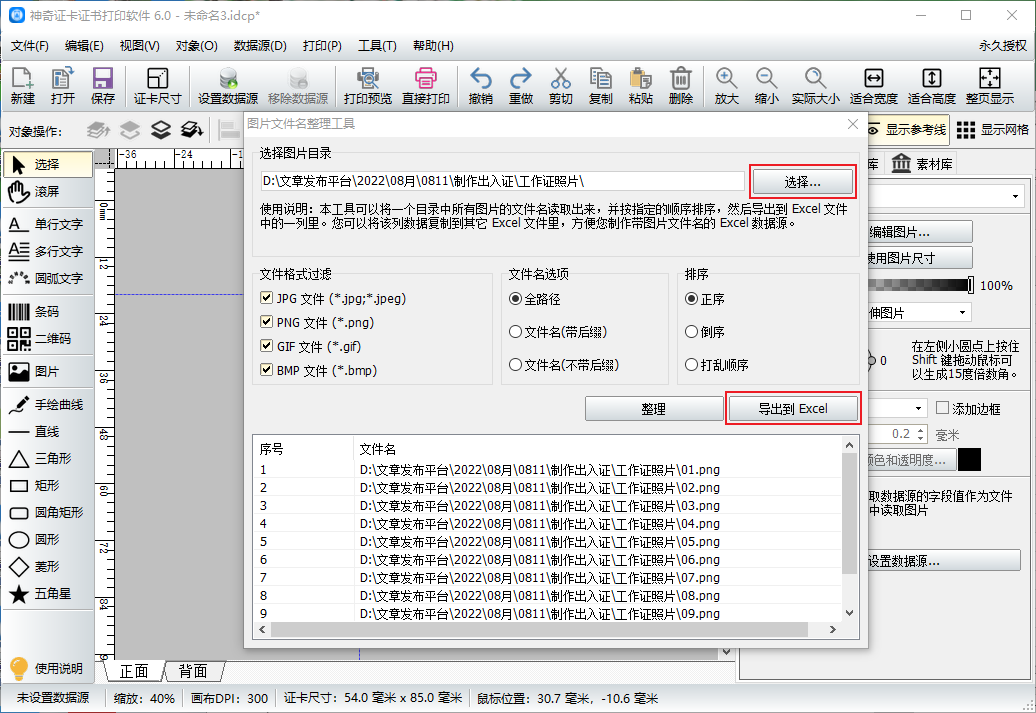Toggle the 显示网格 grid button

tap(992, 130)
